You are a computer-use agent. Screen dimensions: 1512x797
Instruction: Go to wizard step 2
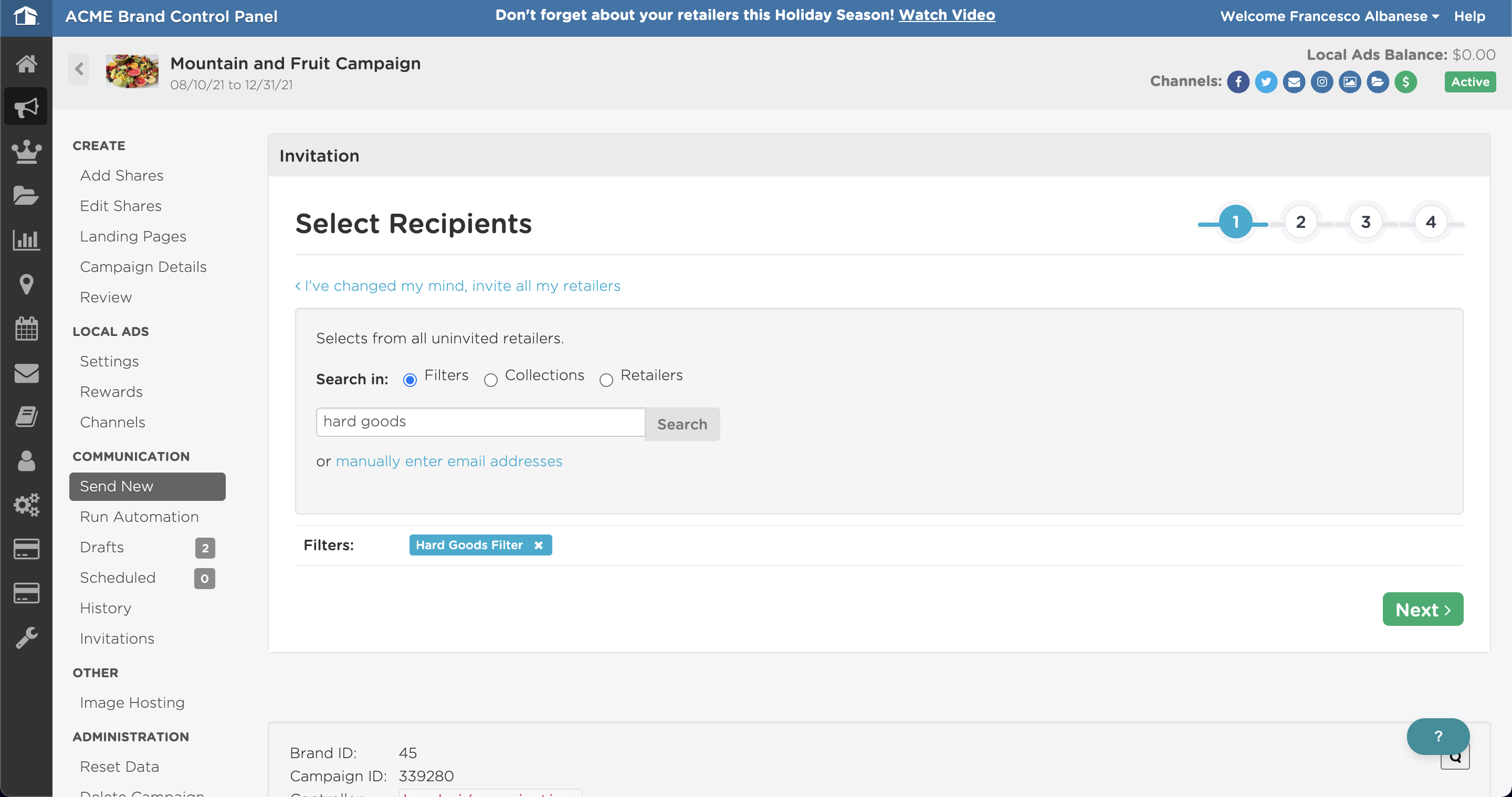pos(1301,222)
